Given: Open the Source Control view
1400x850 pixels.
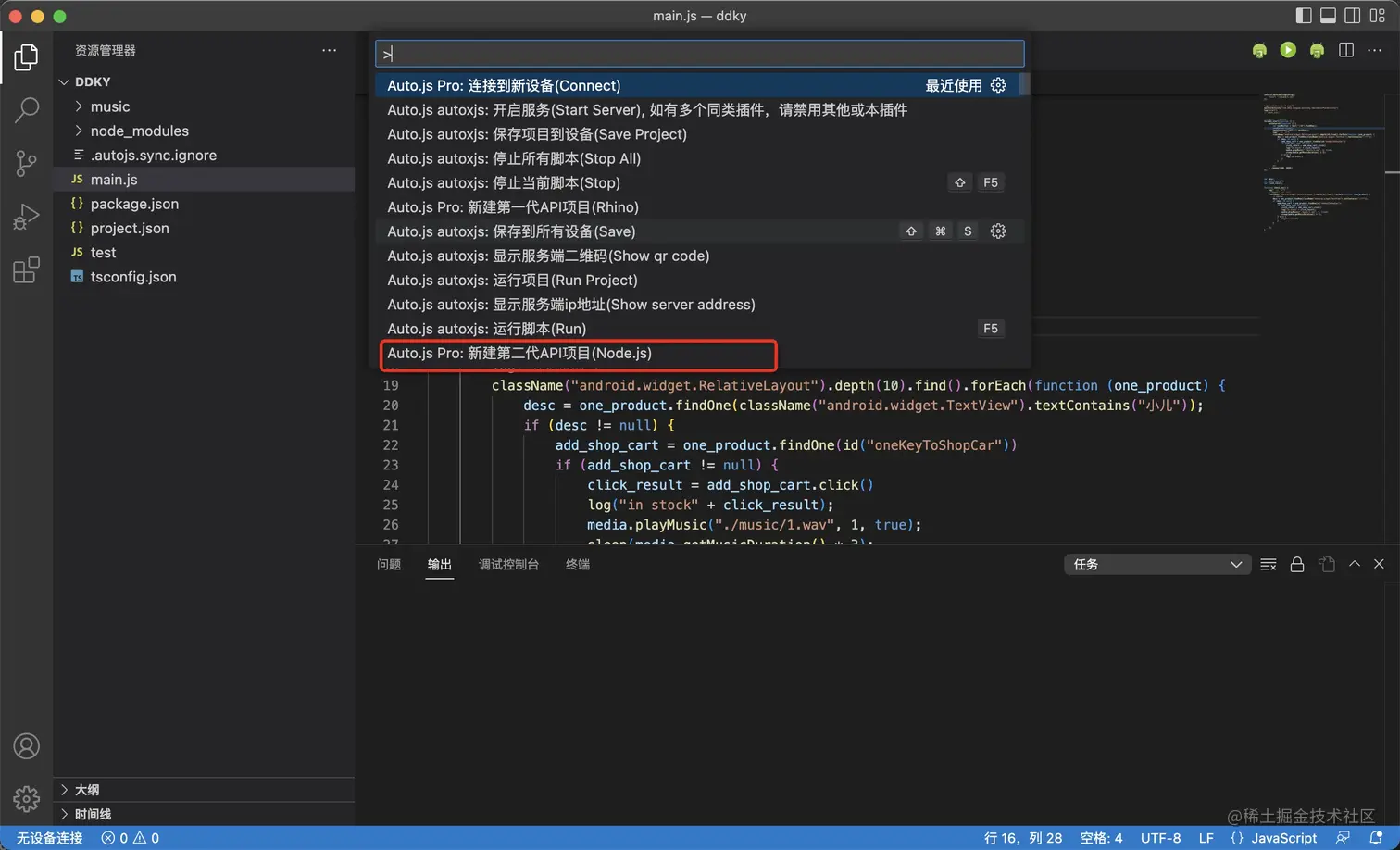Looking at the screenshot, I should pyautogui.click(x=27, y=164).
